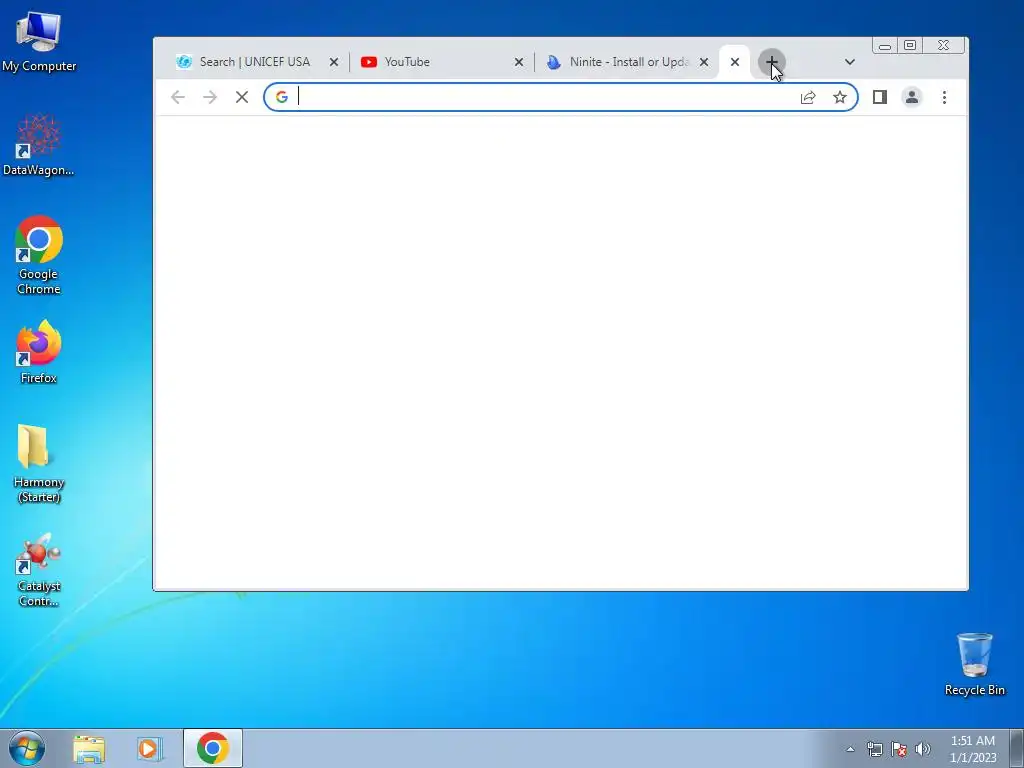Click the Show Desktop strip at the taskbar end
1024x768 pixels.
click(x=1017, y=748)
